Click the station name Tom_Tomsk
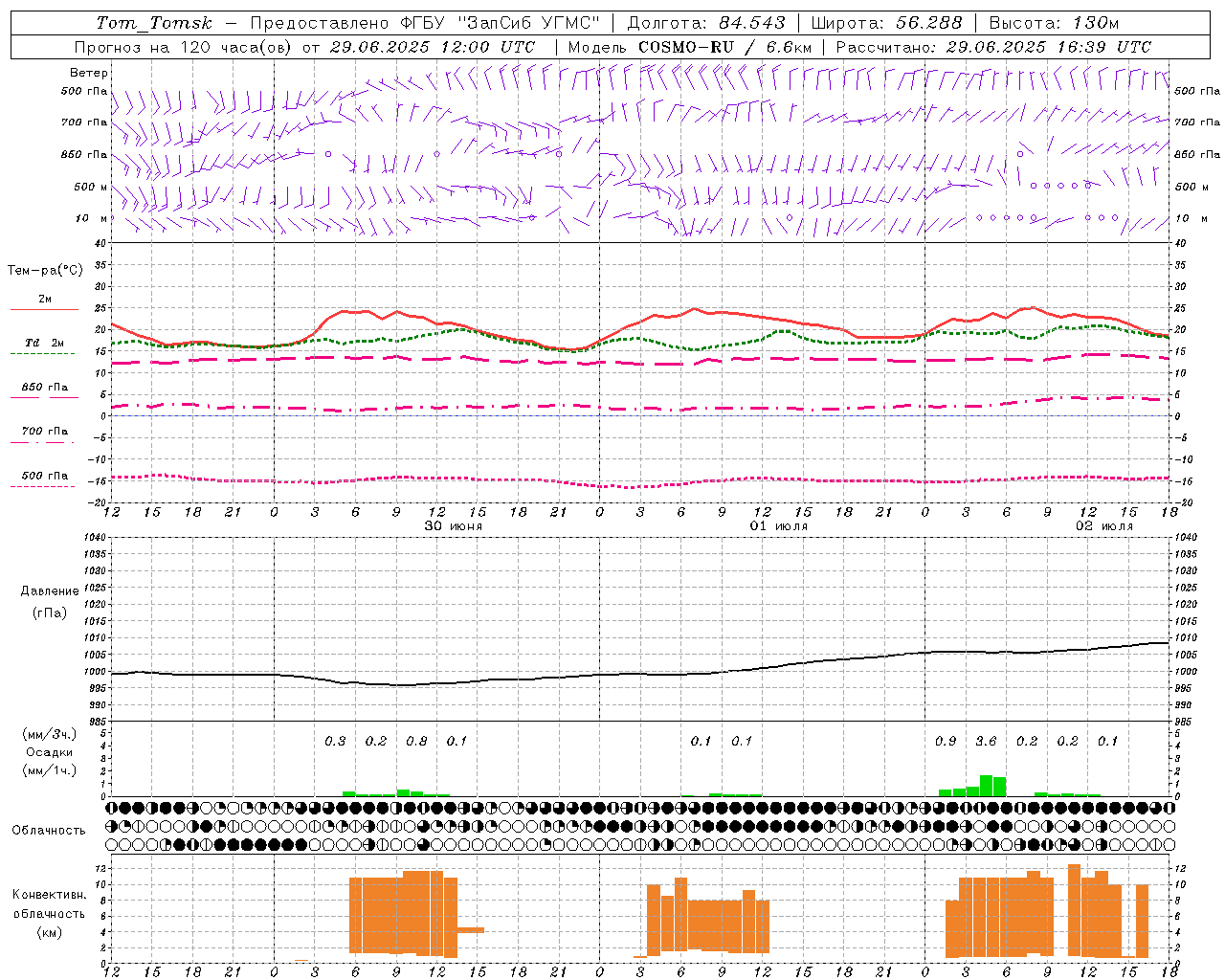 pyautogui.click(x=154, y=23)
